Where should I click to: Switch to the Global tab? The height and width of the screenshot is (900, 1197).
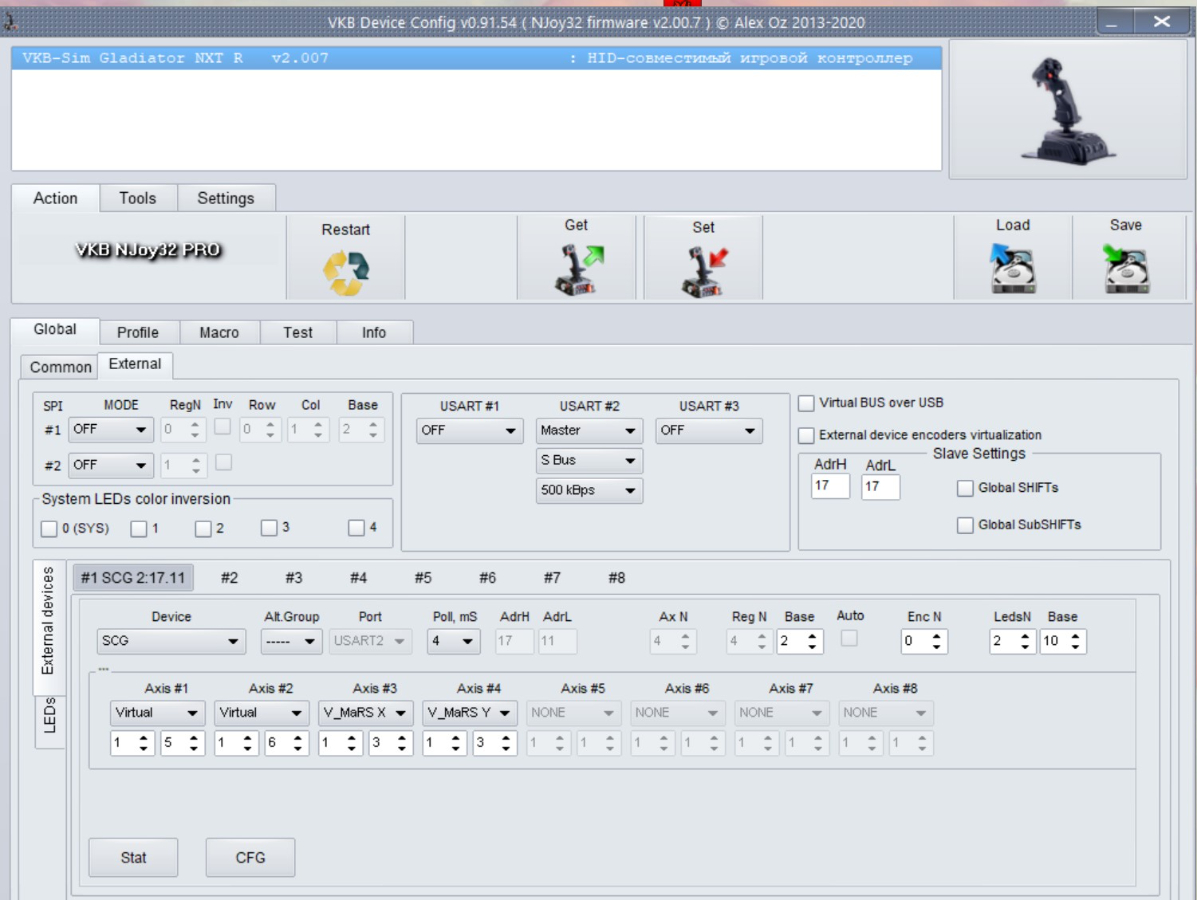pos(55,330)
